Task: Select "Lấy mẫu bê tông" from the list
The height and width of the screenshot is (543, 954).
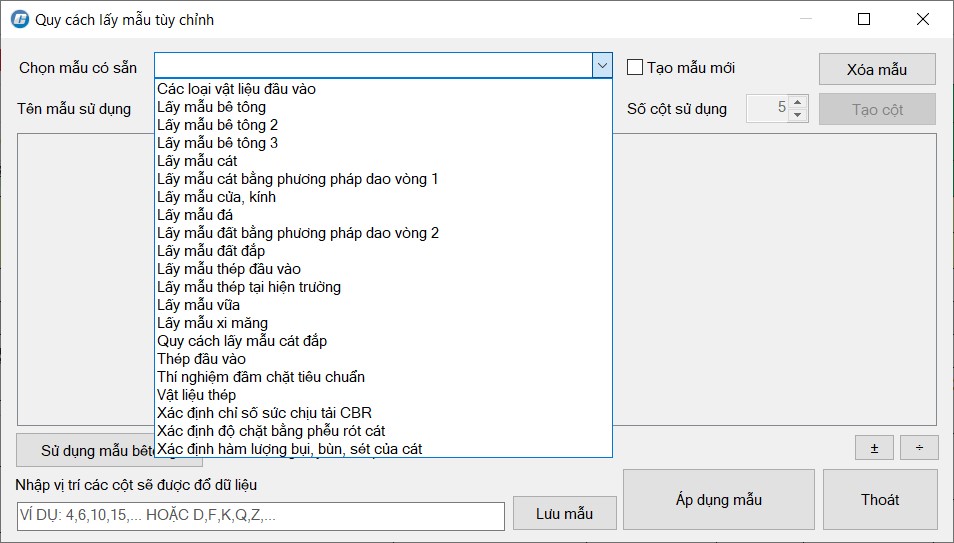Action: (x=211, y=107)
